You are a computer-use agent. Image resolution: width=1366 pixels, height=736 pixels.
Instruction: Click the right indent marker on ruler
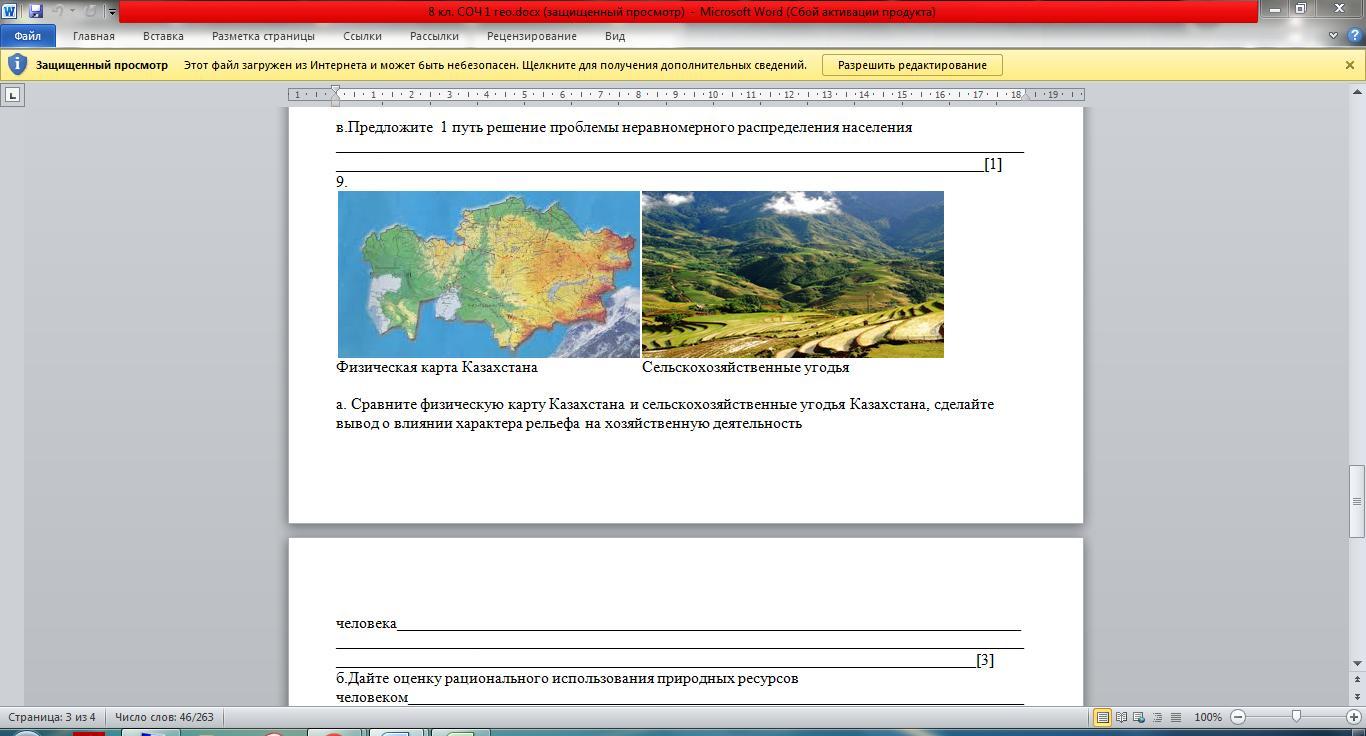(x=1024, y=99)
